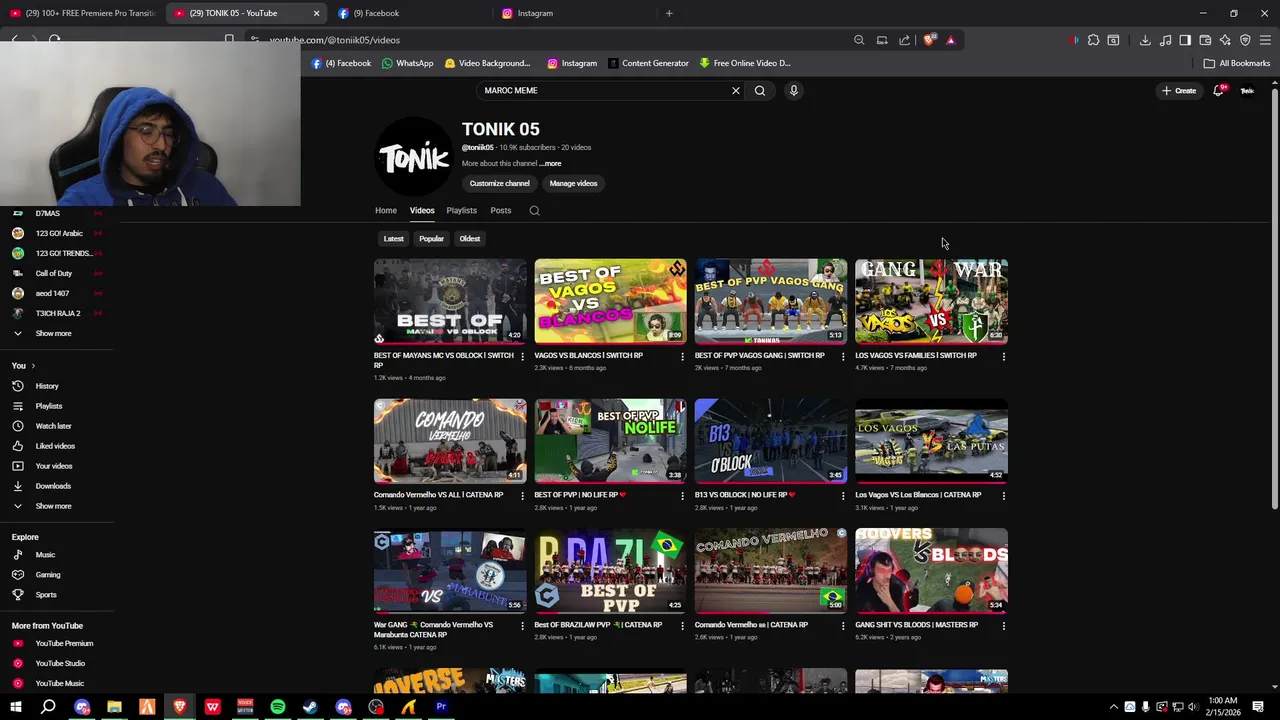Image resolution: width=1280 pixels, height=720 pixels.
Task: Open Premiere Pro from the taskbar
Action: [x=441, y=707]
